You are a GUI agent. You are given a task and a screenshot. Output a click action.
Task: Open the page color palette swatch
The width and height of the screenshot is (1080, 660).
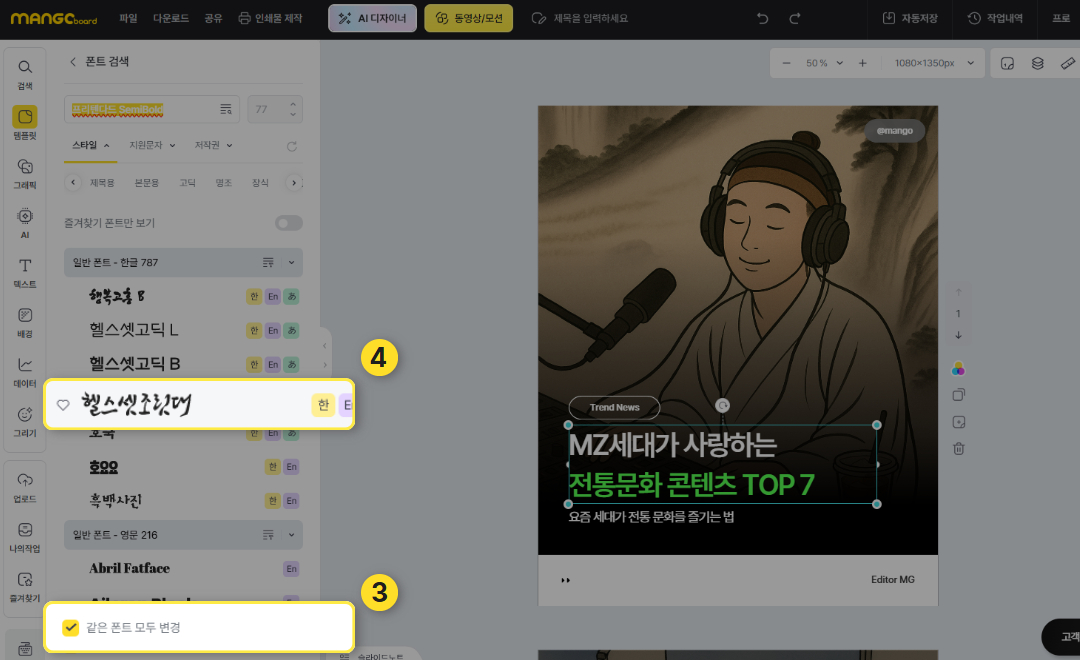(x=958, y=369)
